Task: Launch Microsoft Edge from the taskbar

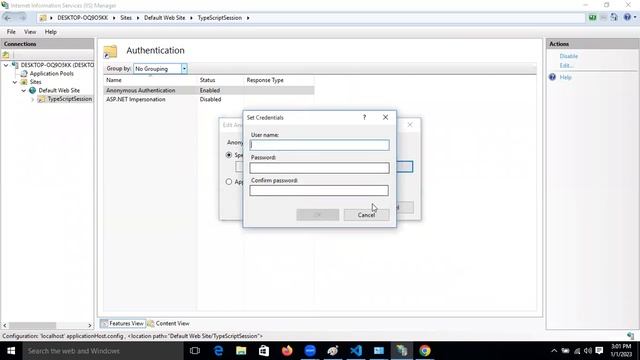Action: pos(218,351)
